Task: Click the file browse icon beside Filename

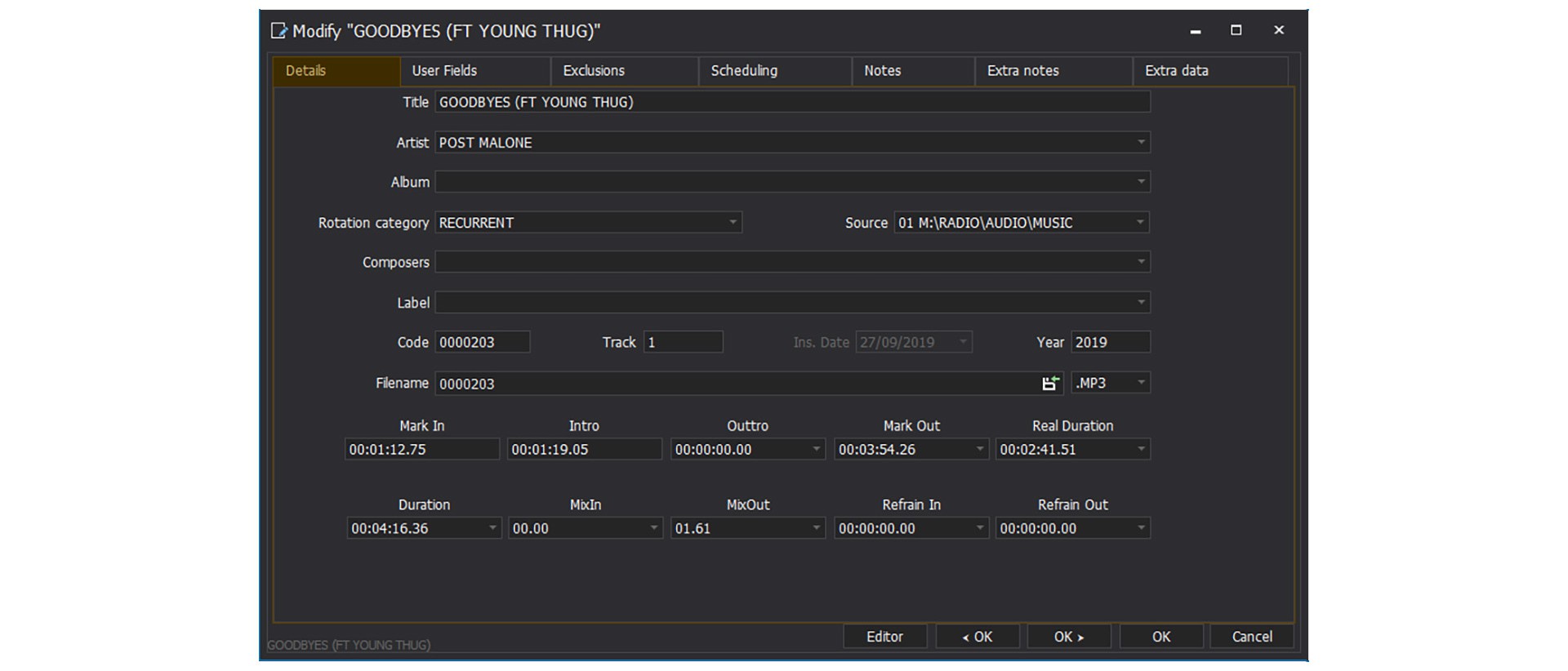Action: (x=1050, y=383)
